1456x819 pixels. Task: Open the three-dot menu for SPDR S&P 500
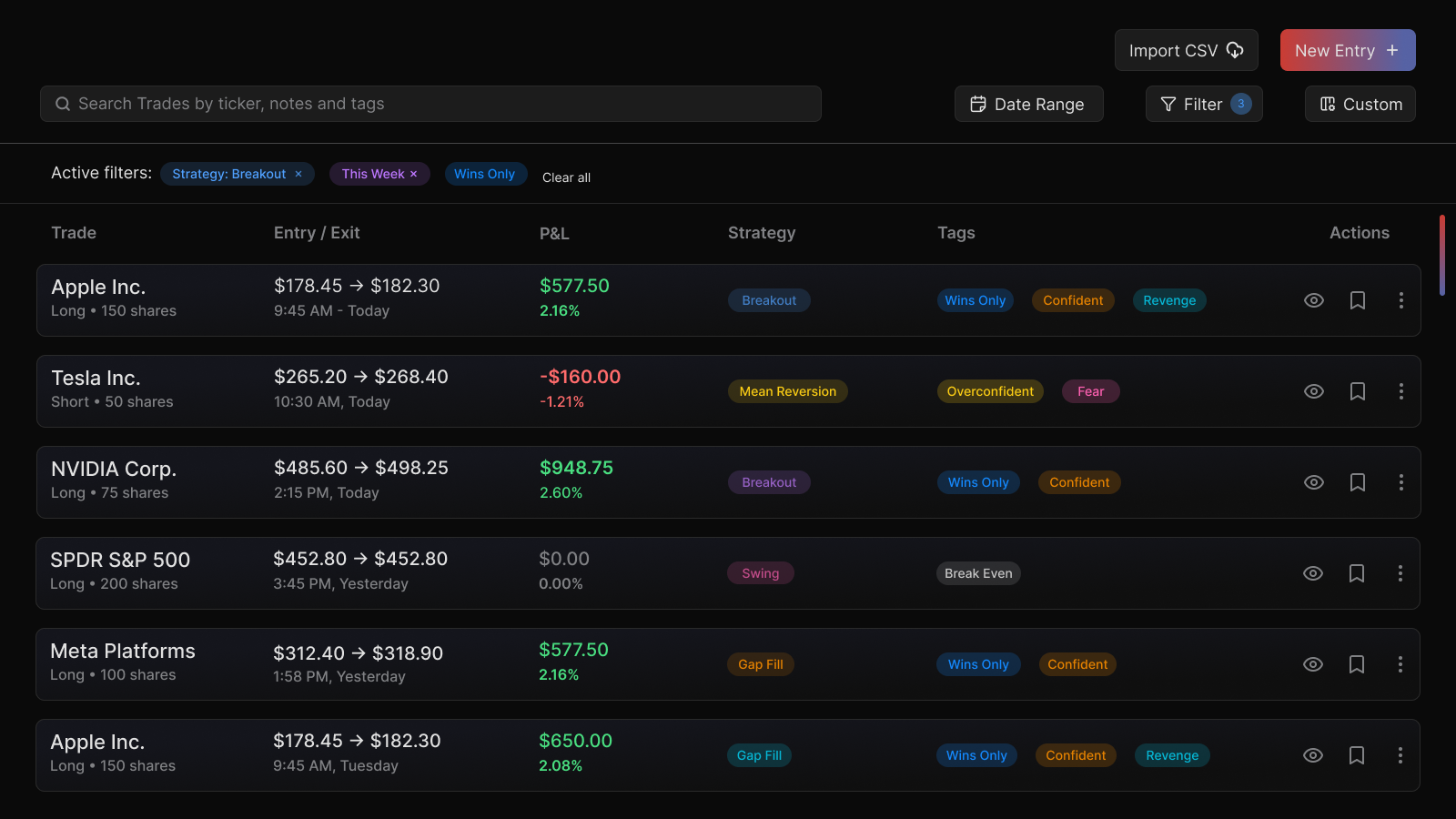click(1400, 573)
